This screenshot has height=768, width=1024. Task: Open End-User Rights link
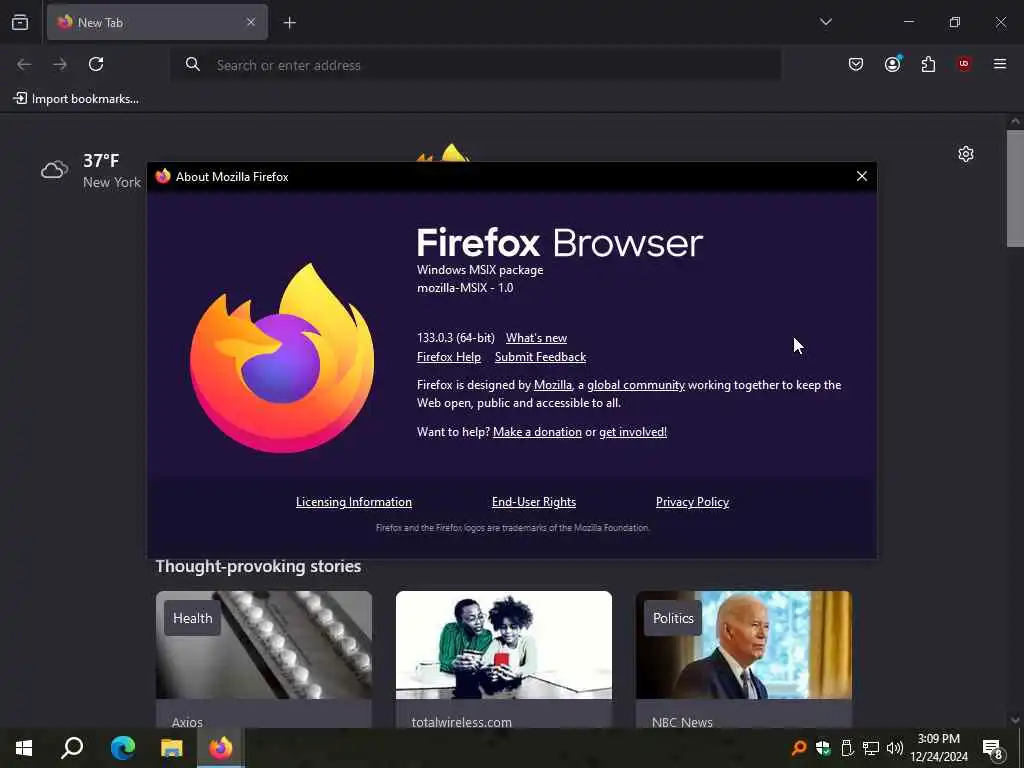point(534,502)
